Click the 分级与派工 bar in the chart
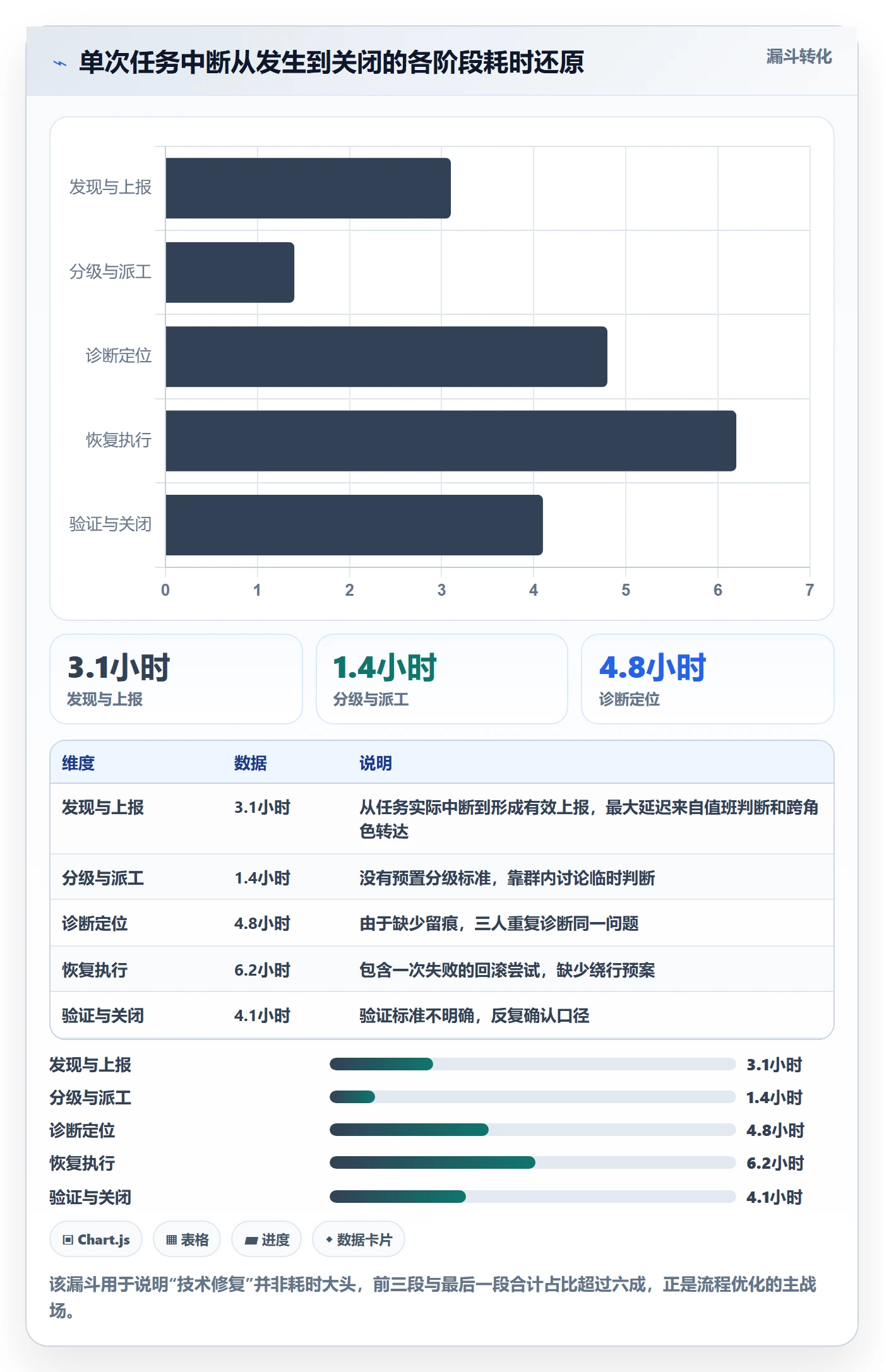 (230, 273)
